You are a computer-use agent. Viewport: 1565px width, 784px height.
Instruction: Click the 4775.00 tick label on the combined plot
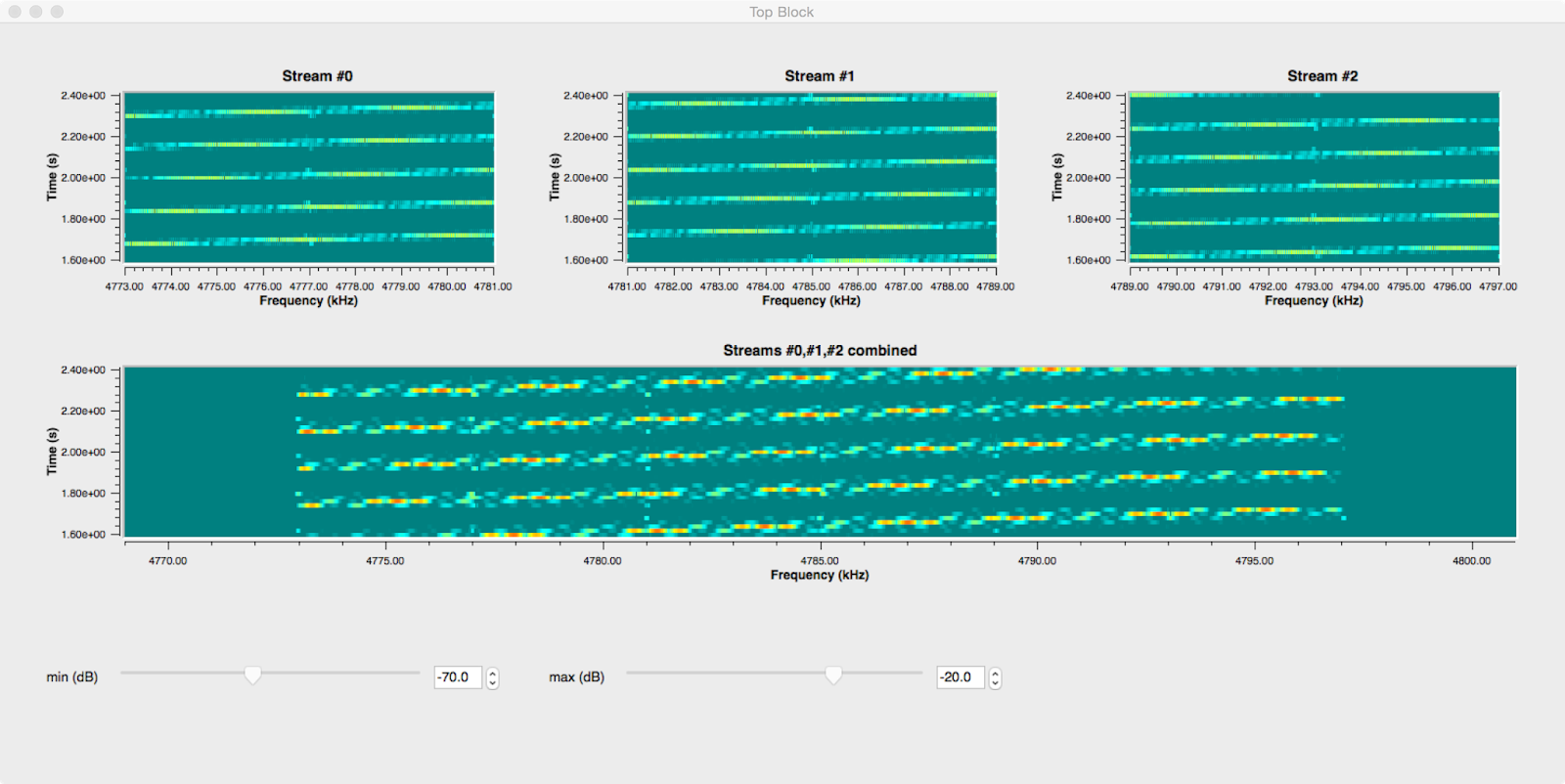pos(385,561)
